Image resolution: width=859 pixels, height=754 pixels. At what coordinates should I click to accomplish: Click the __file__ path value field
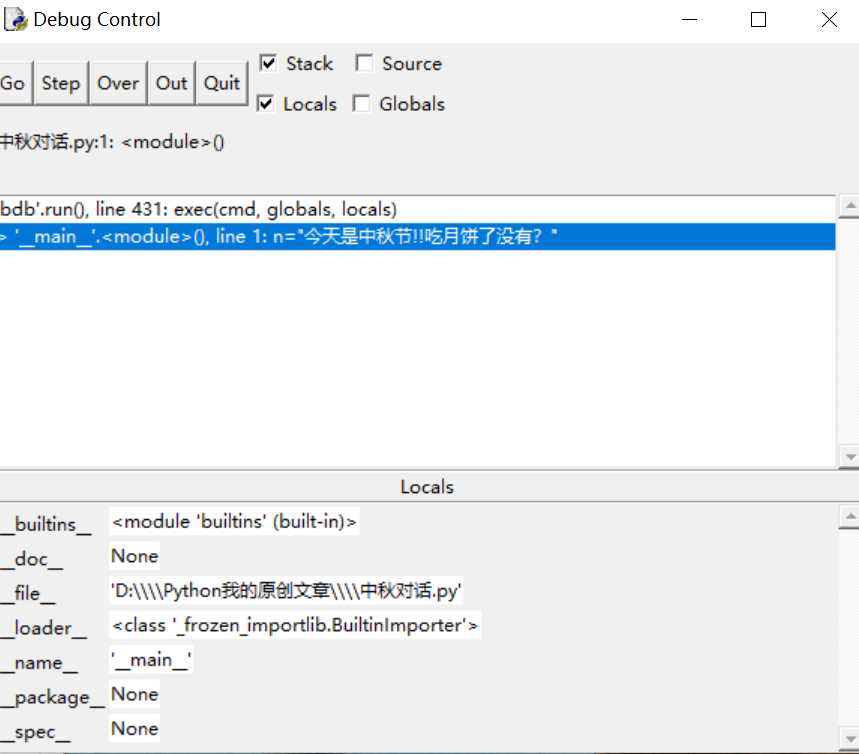pos(286,591)
